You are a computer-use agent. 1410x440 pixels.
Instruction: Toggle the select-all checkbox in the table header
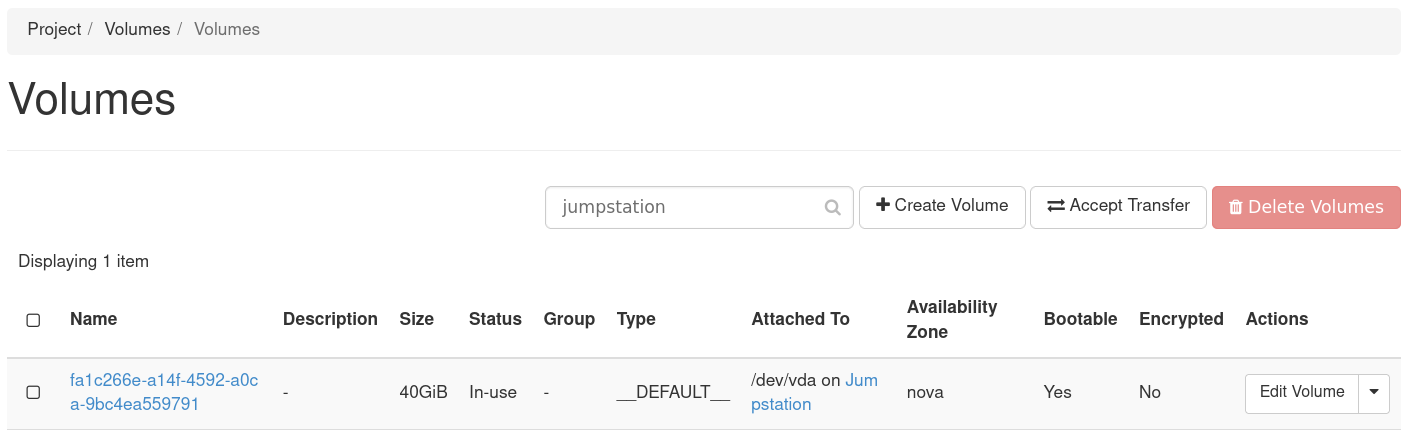[x=33, y=320]
